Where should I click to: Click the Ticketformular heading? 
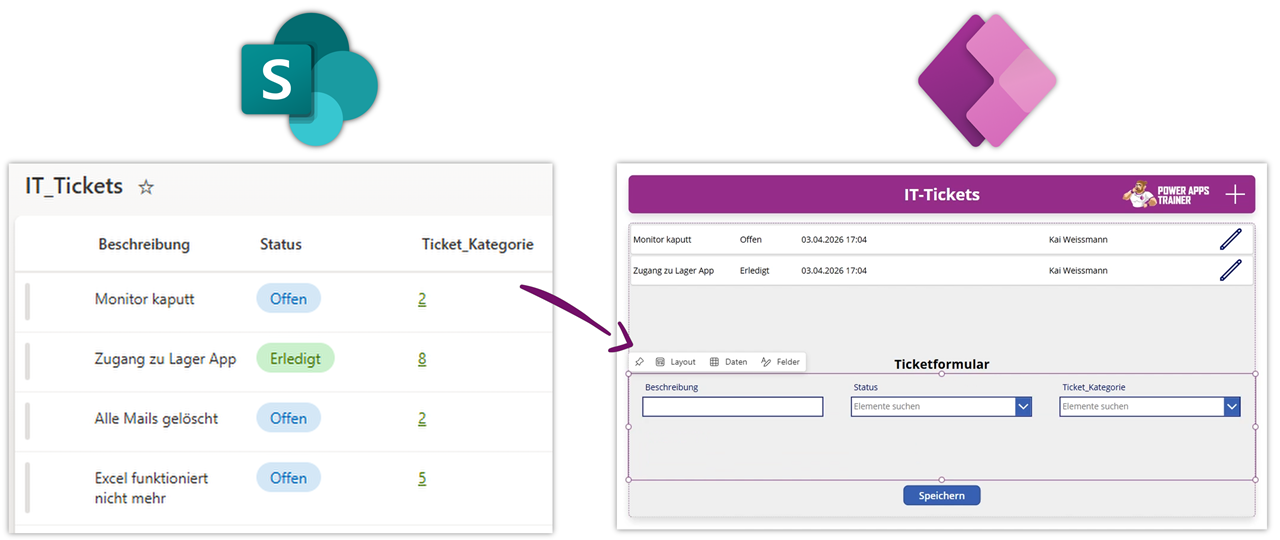[x=941, y=364]
